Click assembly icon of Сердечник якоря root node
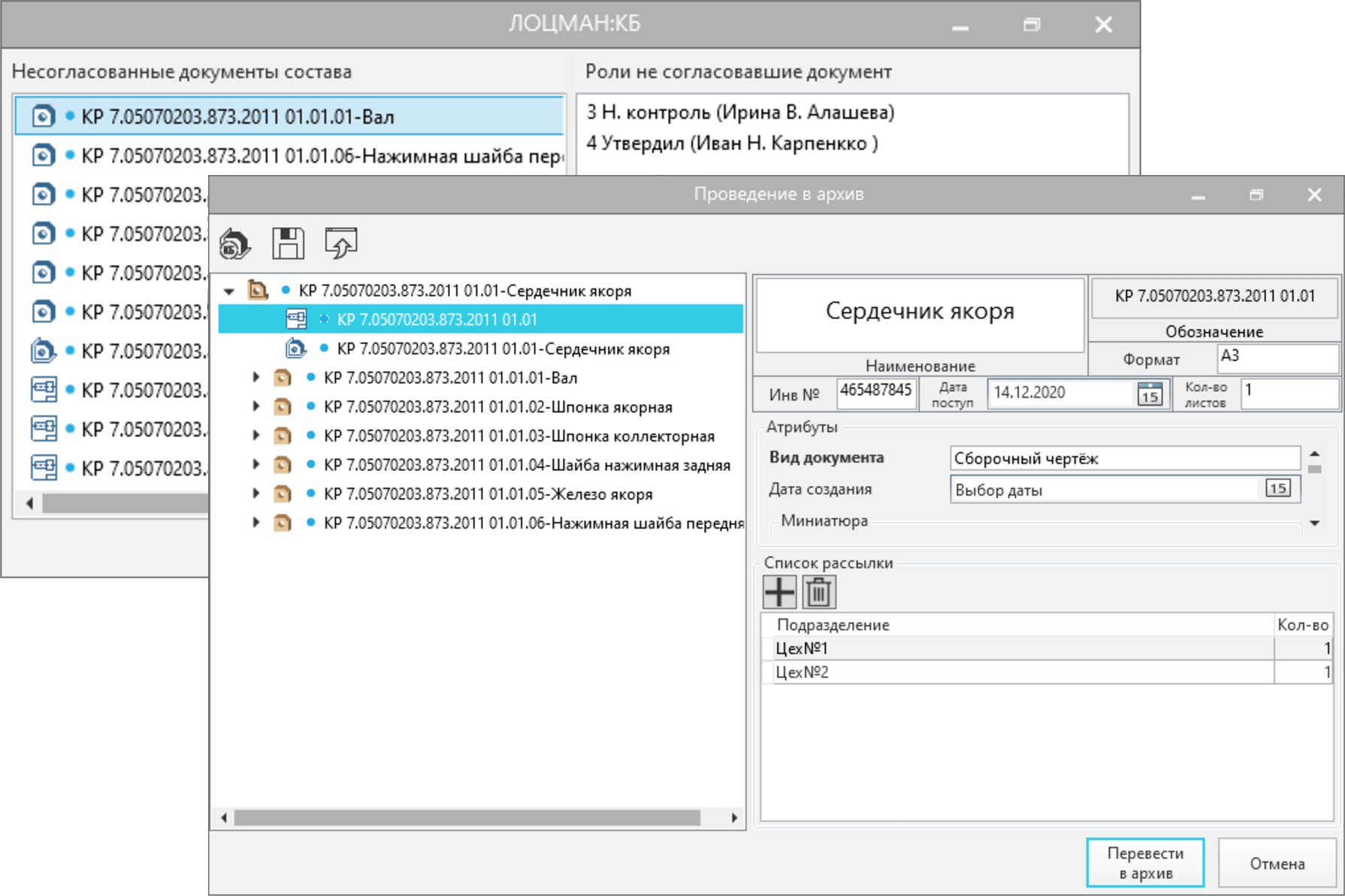 click(258, 290)
